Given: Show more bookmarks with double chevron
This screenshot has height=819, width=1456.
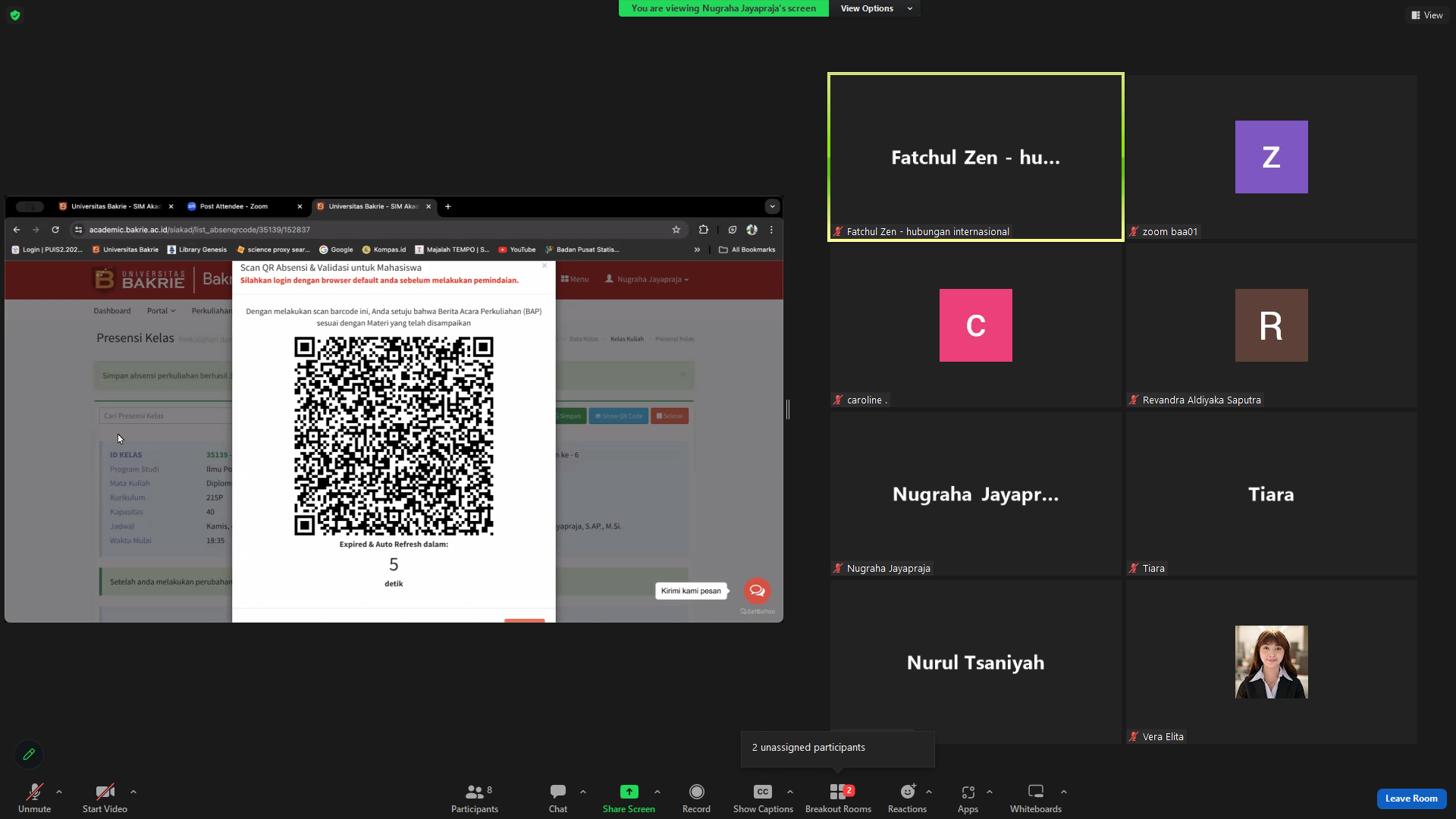Looking at the screenshot, I should 697,249.
